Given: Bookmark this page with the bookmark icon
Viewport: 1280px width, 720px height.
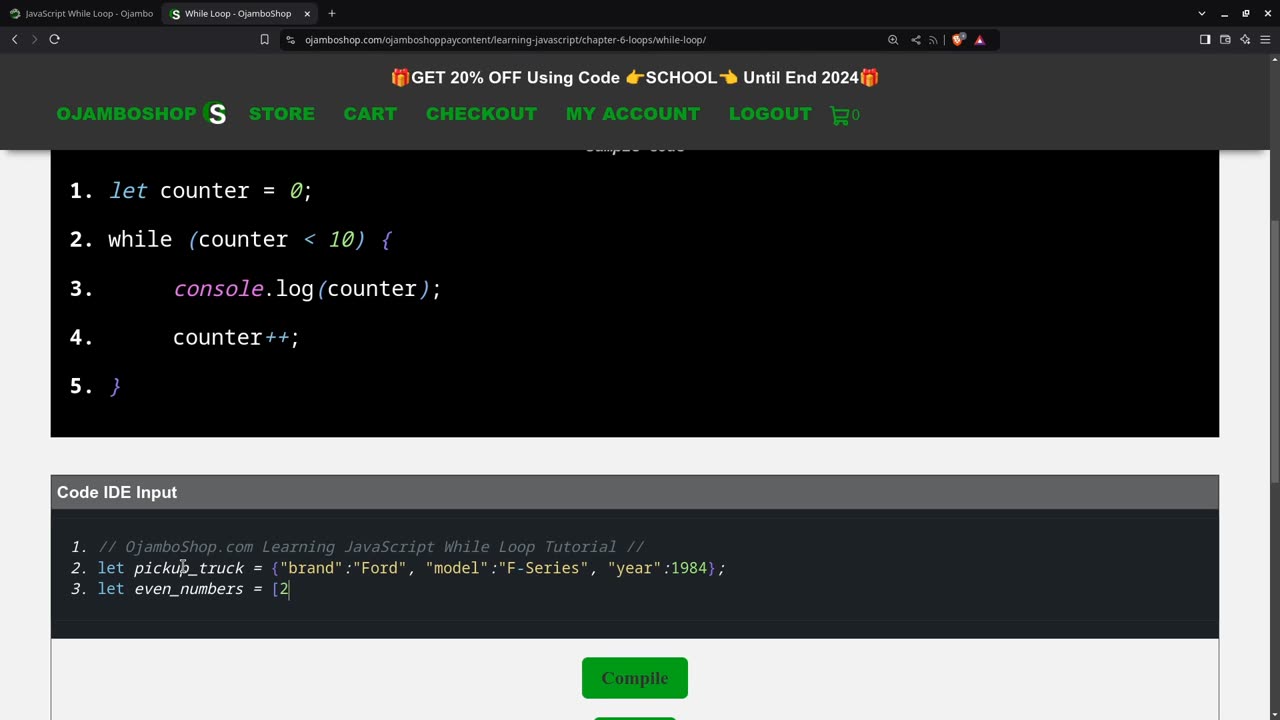Looking at the screenshot, I should tap(264, 40).
